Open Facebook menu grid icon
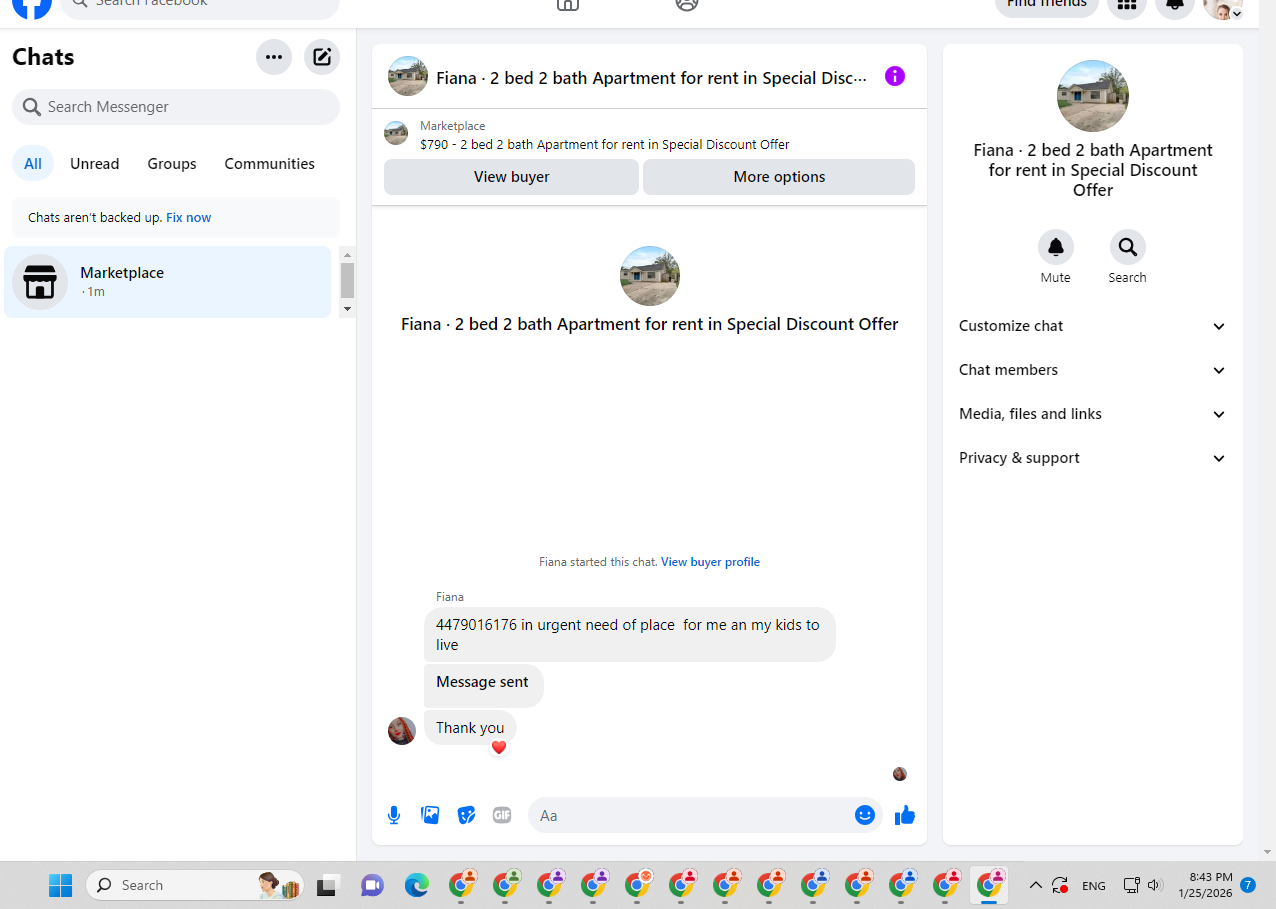 tap(1127, 4)
